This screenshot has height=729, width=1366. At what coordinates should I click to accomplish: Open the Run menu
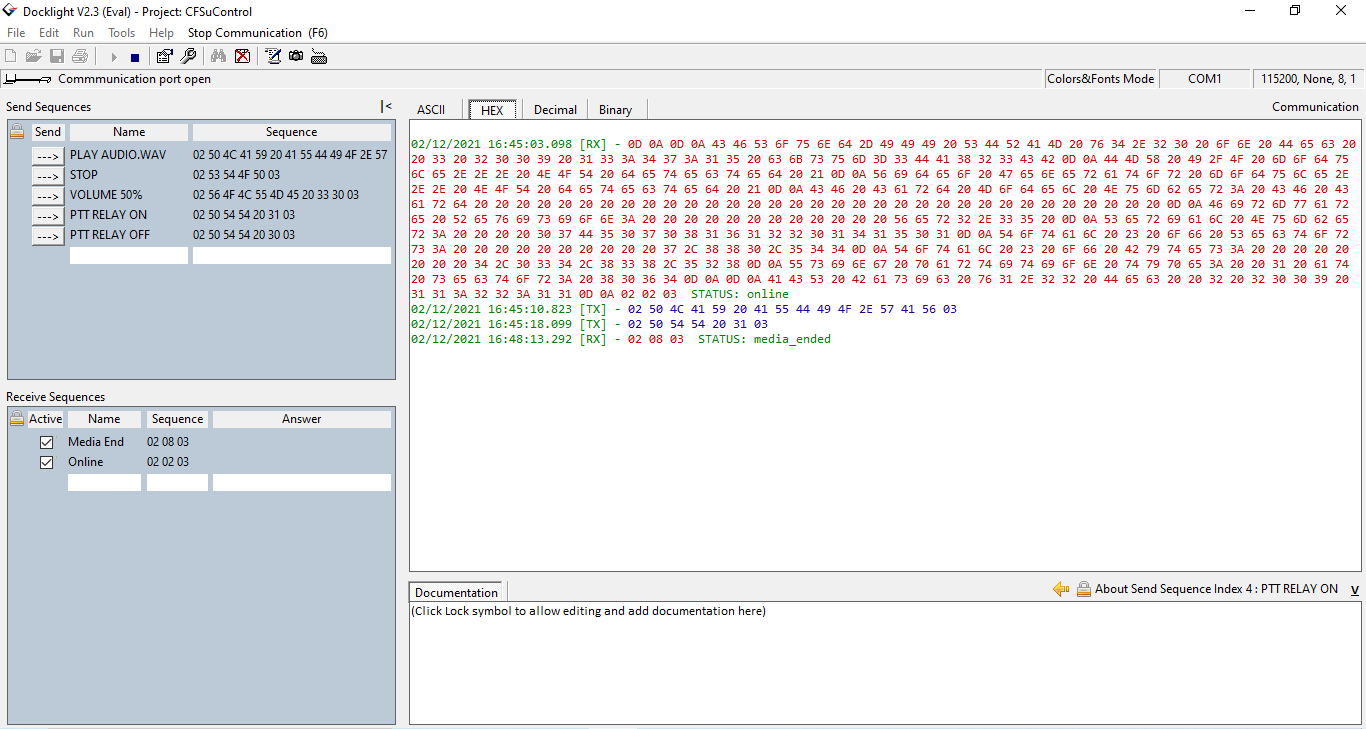pyautogui.click(x=83, y=33)
